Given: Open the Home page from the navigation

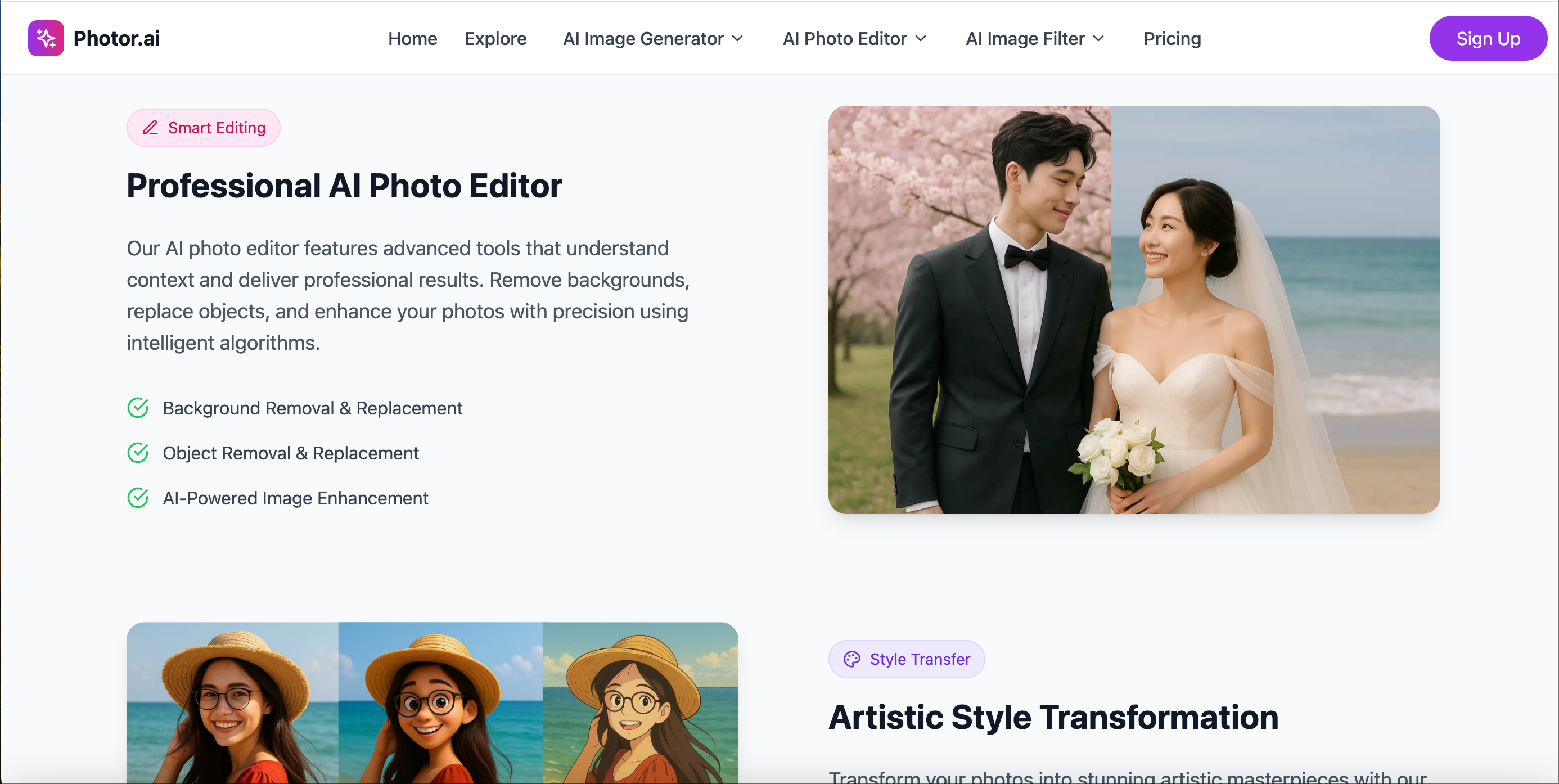Looking at the screenshot, I should click(412, 38).
